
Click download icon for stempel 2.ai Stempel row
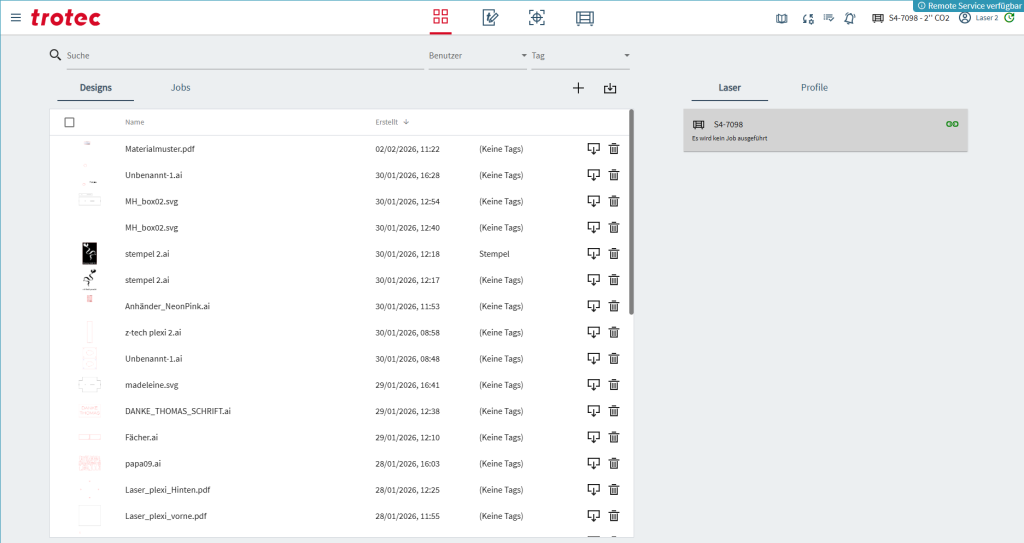point(593,254)
